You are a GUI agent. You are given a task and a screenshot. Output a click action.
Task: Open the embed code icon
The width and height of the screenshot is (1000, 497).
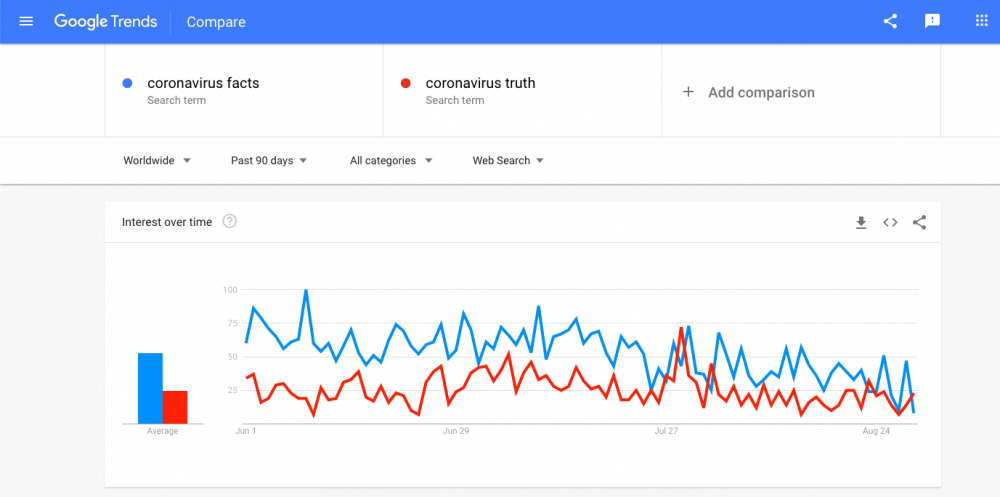(890, 223)
